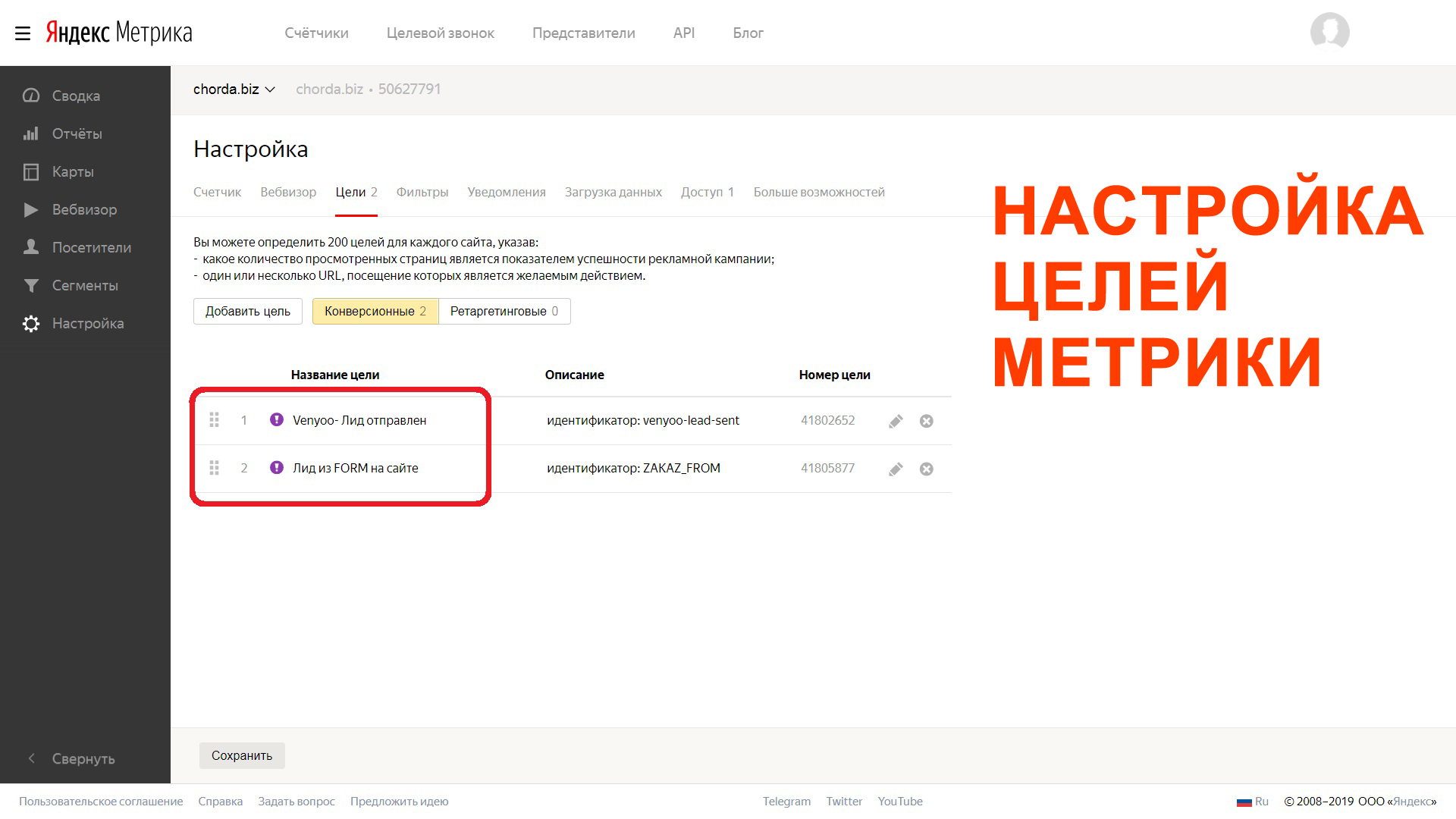The height and width of the screenshot is (819, 1456).
Task: Click goal number 41802652
Action: tap(827, 420)
